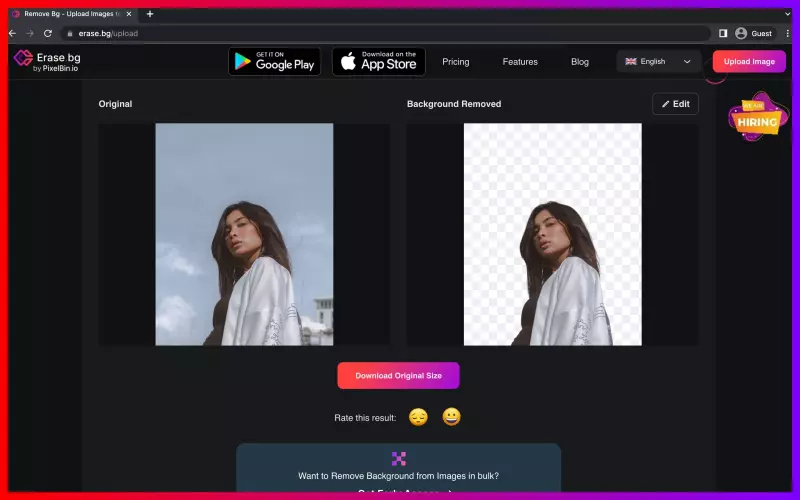
Task: Click the 'Original' heading text
Action: pyautogui.click(x=115, y=104)
